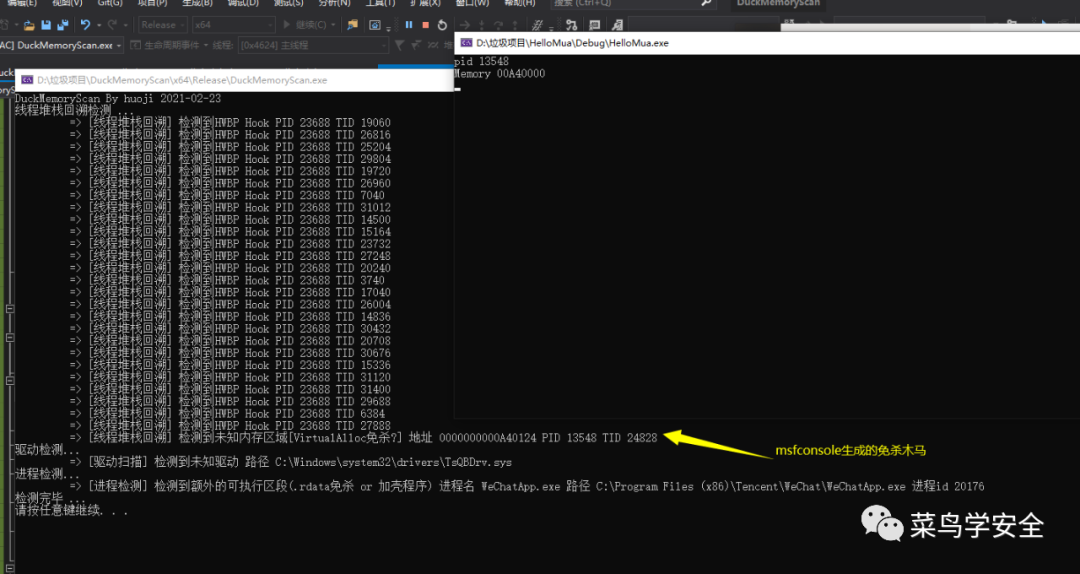Click the redo arrow icon
The height and width of the screenshot is (574, 1080).
coord(112,25)
